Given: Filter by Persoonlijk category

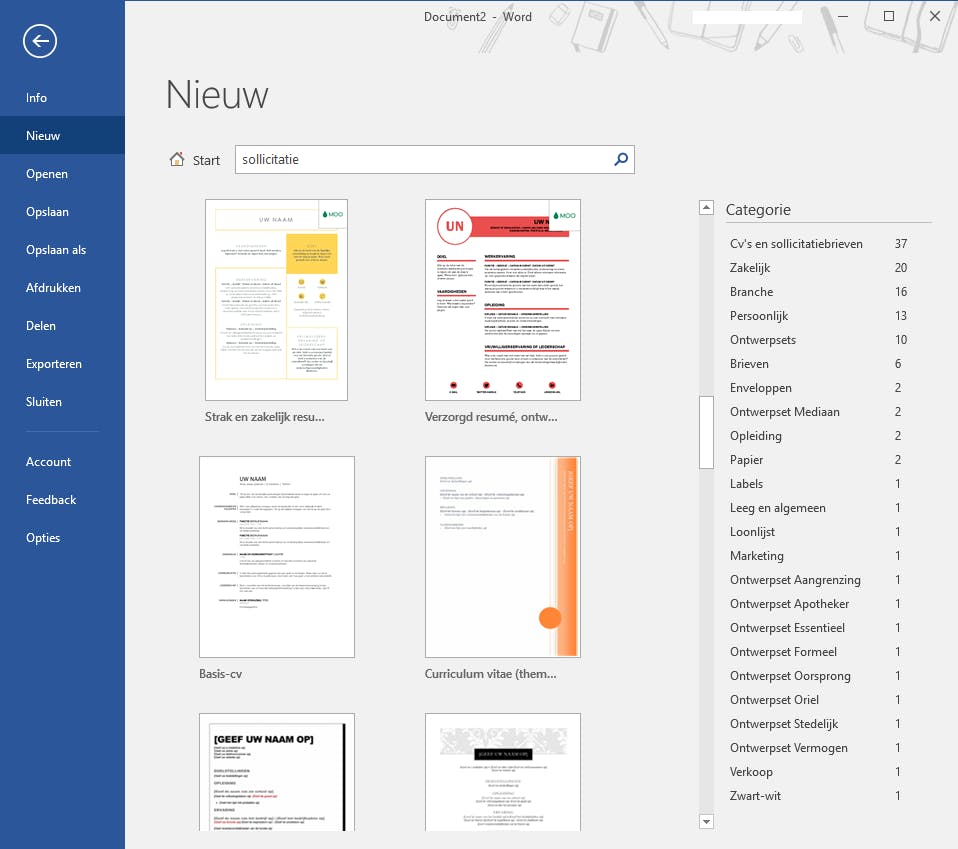Looking at the screenshot, I should click(819, 316).
